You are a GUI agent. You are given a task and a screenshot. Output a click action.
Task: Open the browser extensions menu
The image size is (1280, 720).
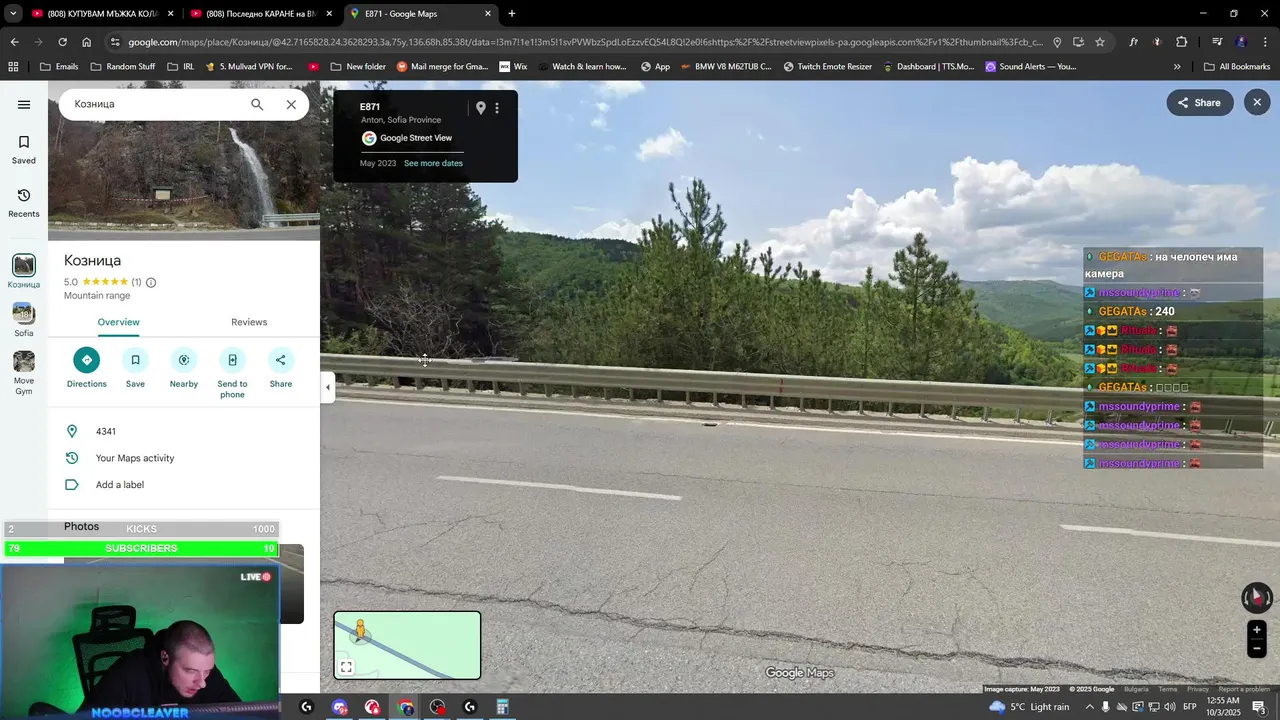pyautogui.click(x=1181, y=42)
